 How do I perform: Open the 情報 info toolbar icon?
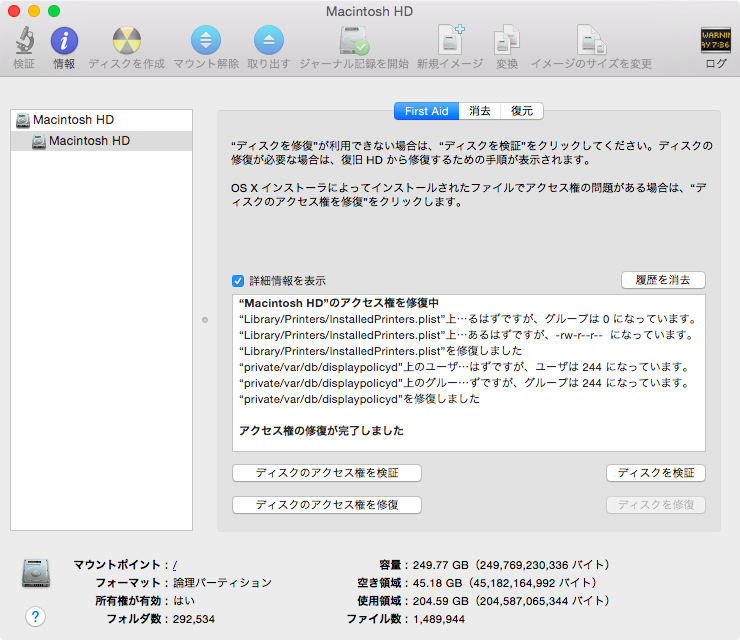(x=64, y=40)
